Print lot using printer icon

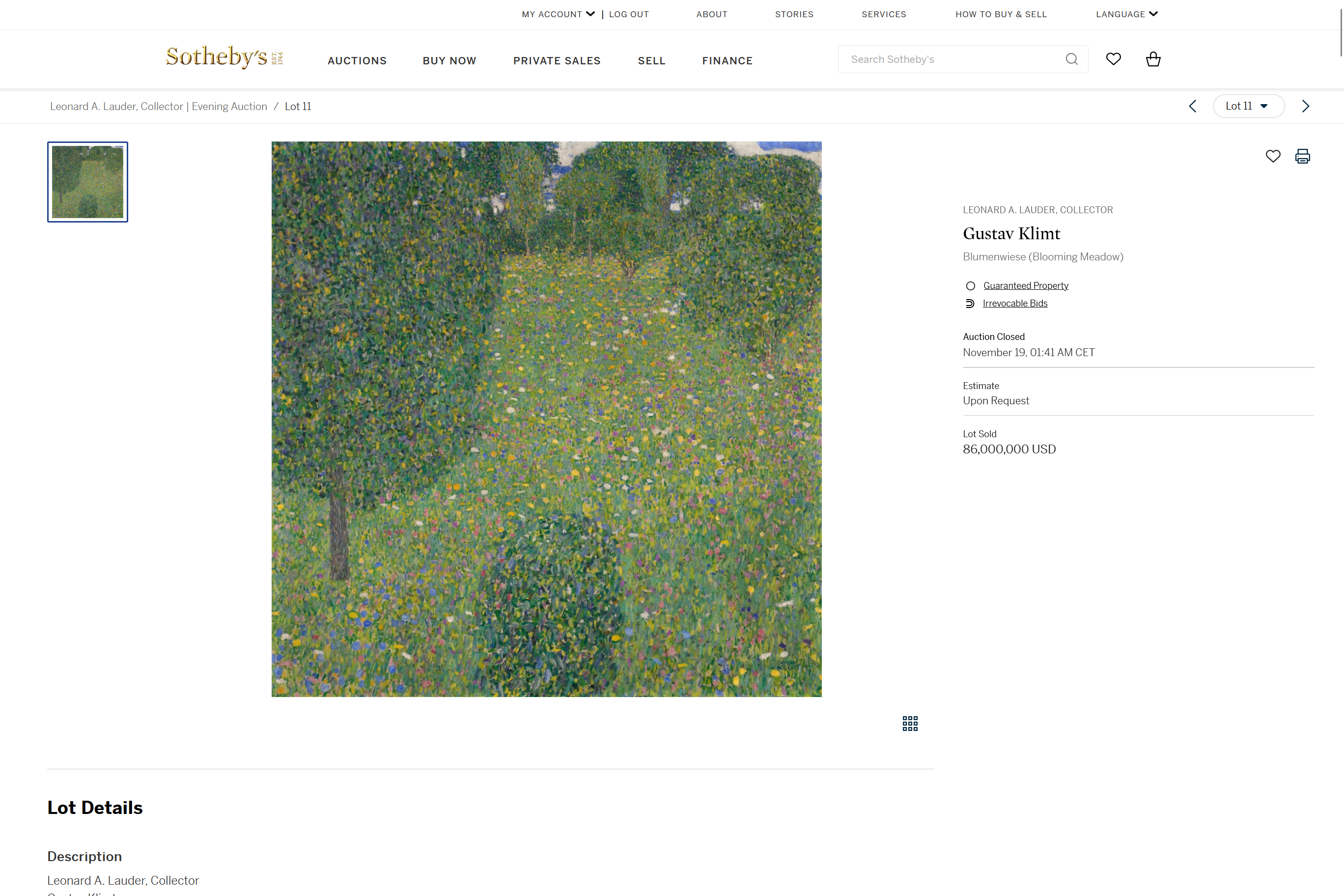coord(1302,156)
